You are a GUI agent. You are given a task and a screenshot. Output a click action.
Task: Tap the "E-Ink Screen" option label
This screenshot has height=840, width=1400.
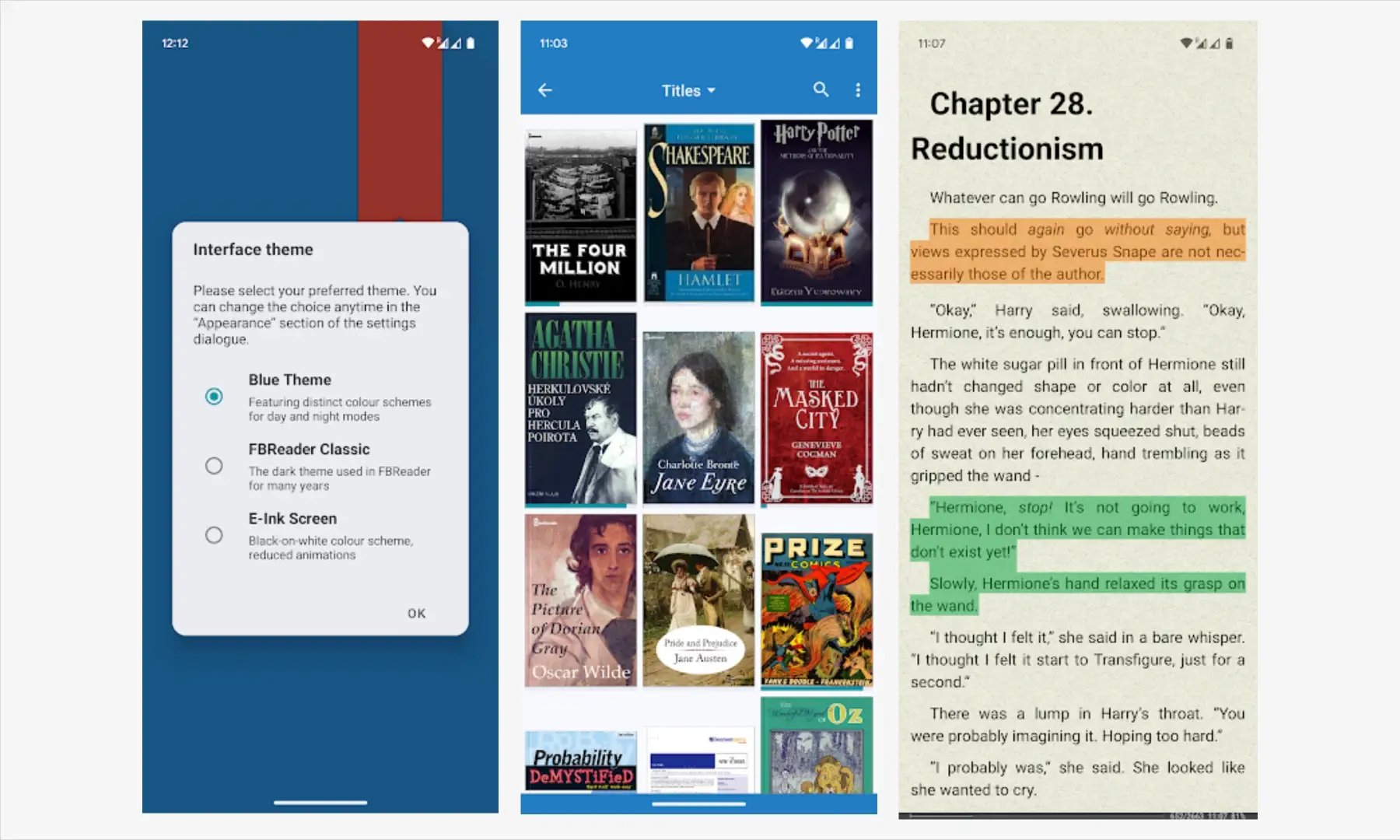coord(293,519)
